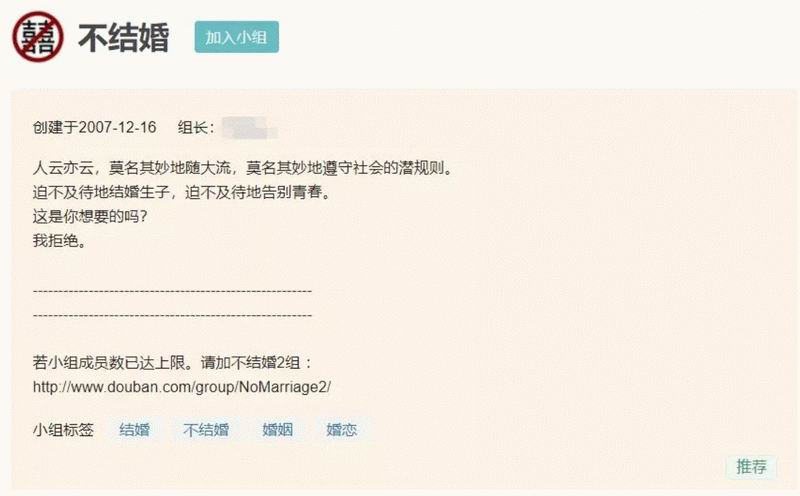
Task: Recommend the group with 推荐 button
Action: pyautogui.click(x=751, y=466)
